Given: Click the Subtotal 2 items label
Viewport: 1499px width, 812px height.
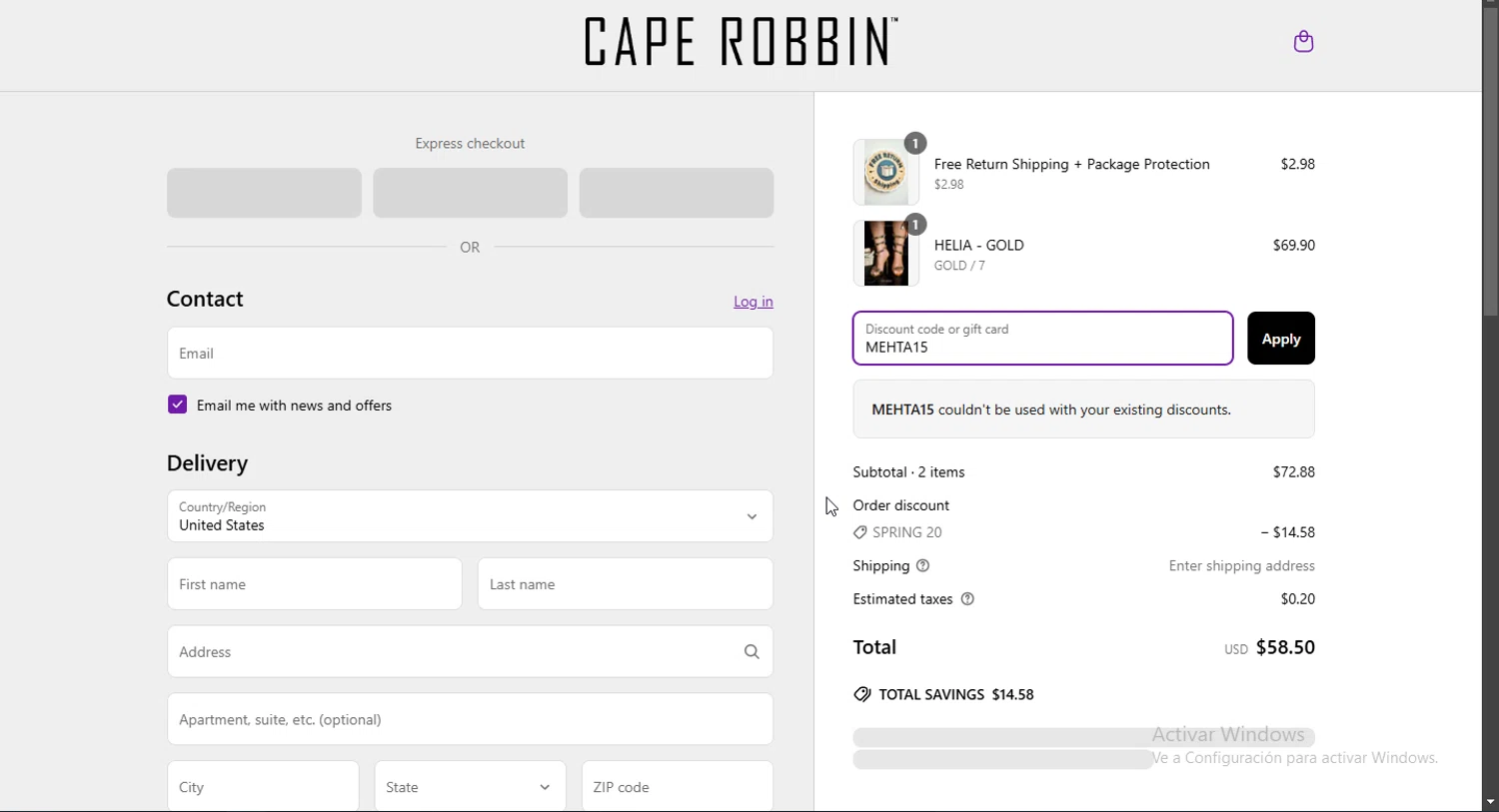Looking at the screenshot, I should (908, 472).
